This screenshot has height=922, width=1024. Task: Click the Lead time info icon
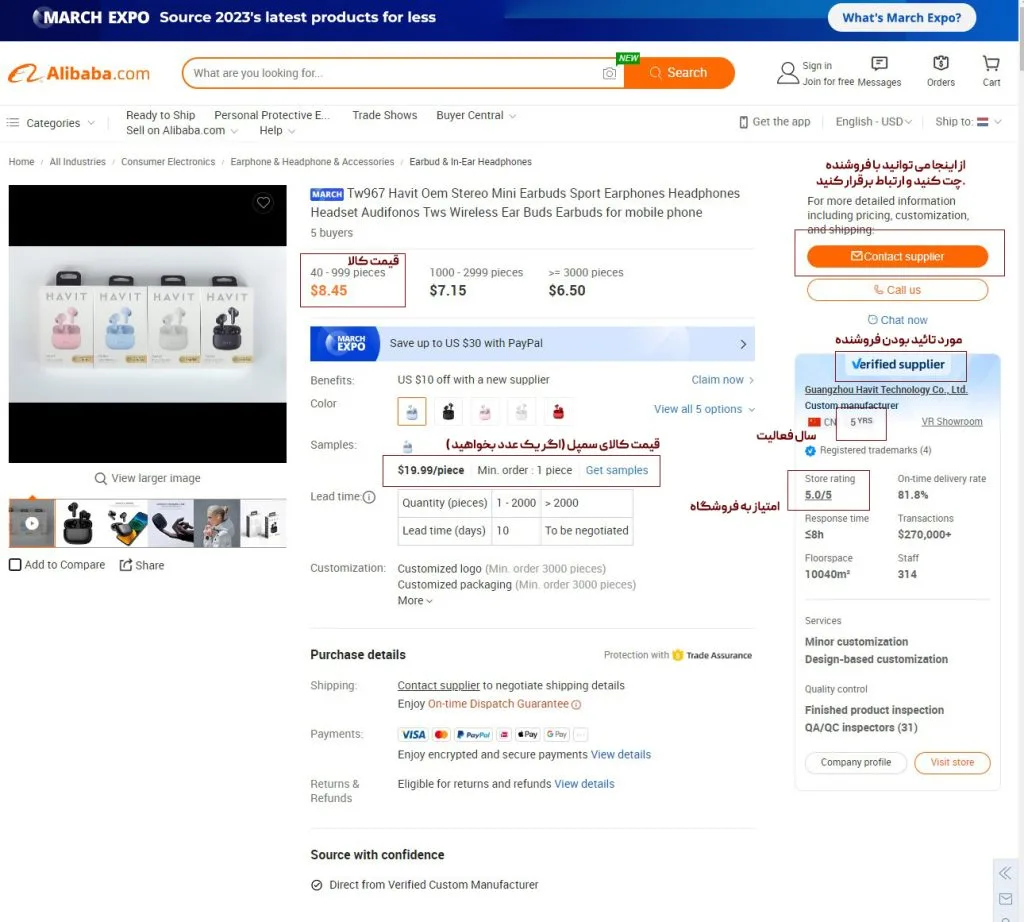(x=369, y=497)
